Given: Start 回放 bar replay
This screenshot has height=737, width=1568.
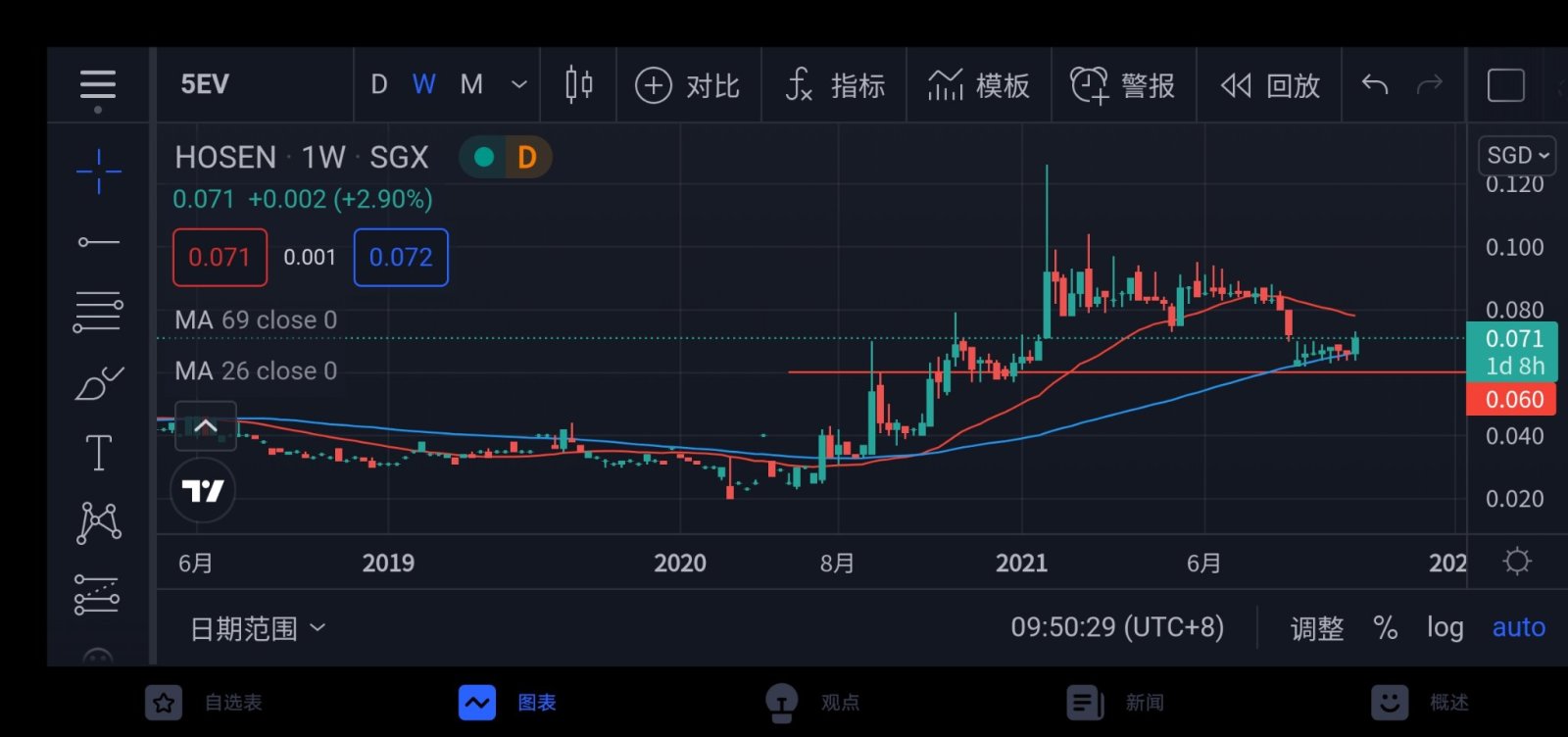Looking at the screenshot, I should [1270, 86].
